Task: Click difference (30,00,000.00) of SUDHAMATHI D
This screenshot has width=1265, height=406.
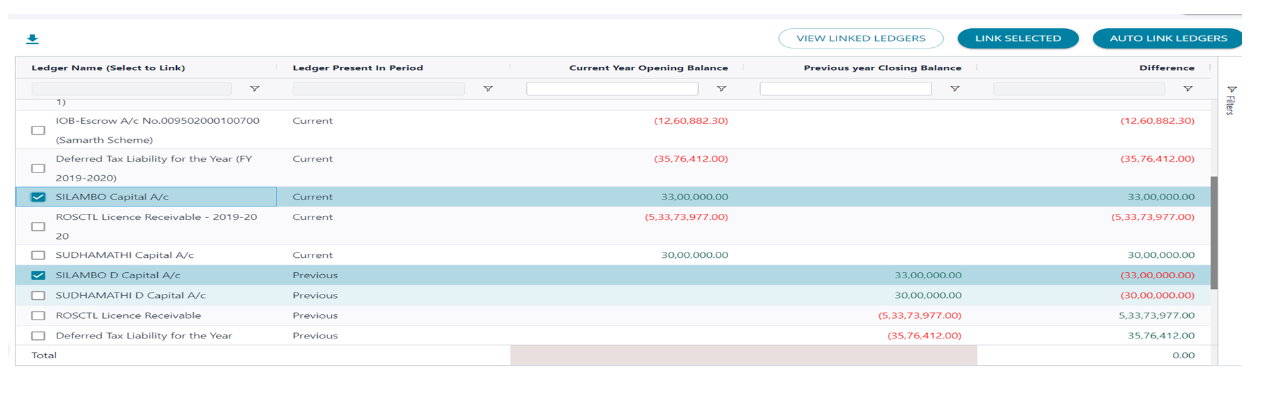Action: [x=1158, y=295]
